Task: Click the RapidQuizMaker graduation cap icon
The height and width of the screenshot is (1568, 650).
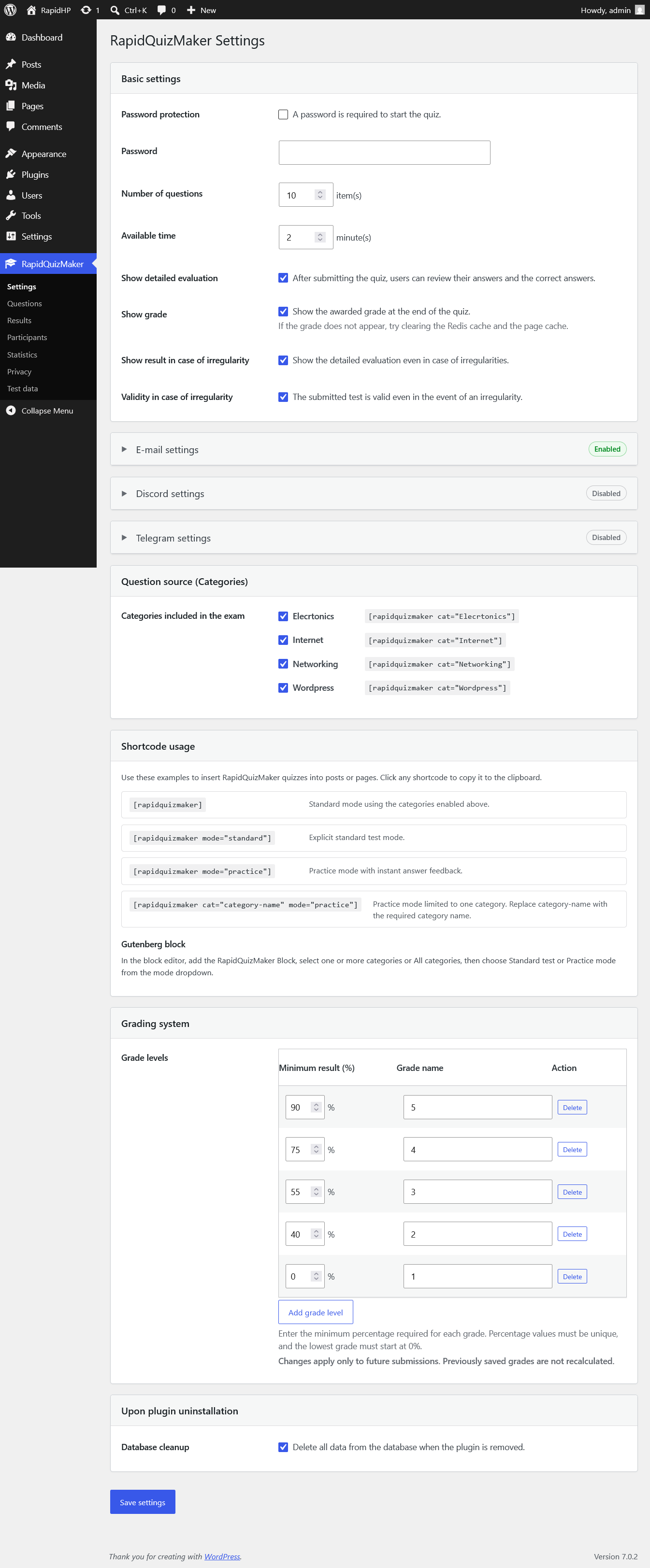Action: pos(11,264)
